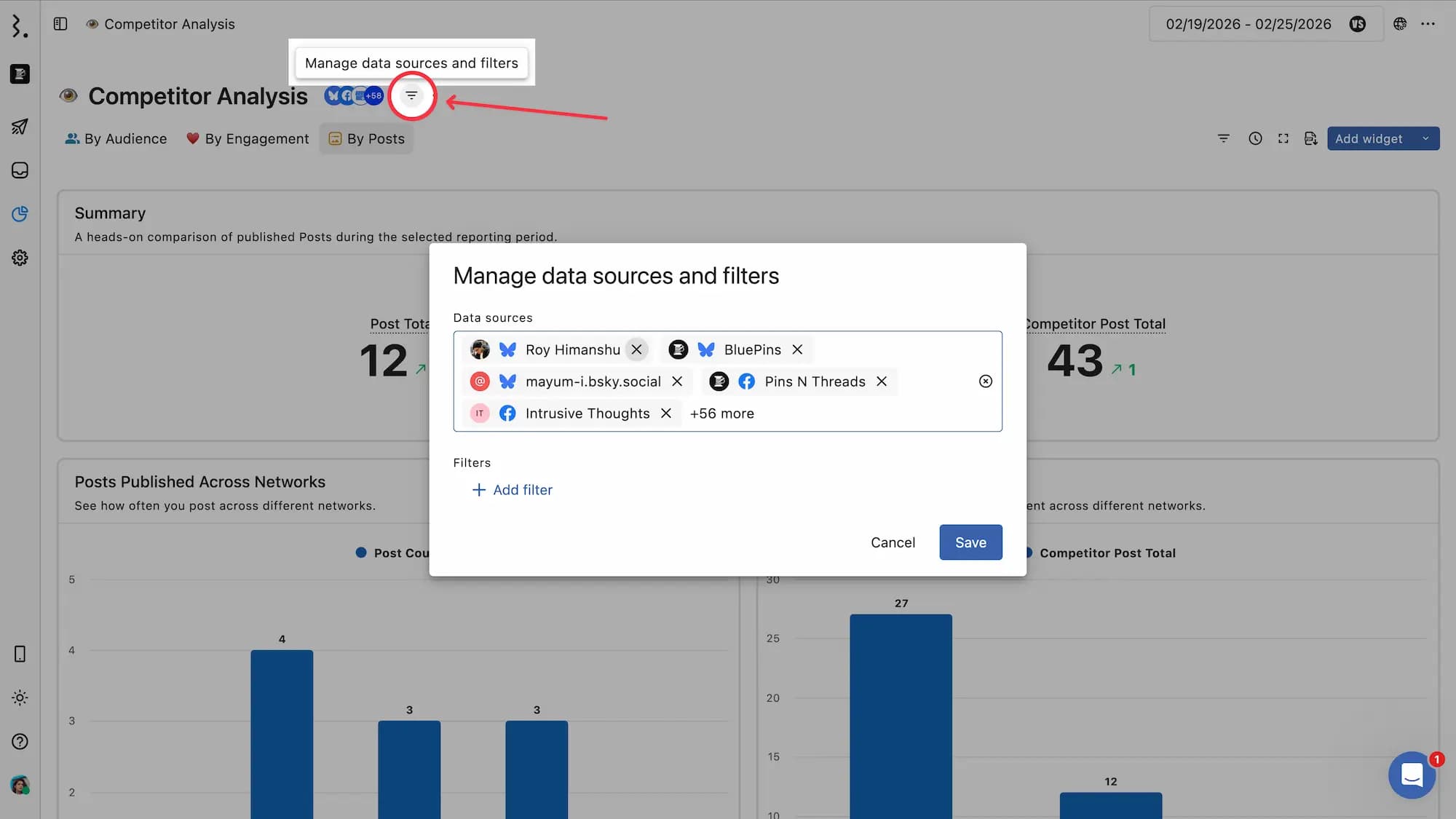1456x819 pixels.
Task: Toggle theme with the sun icon
Action: 20,697
